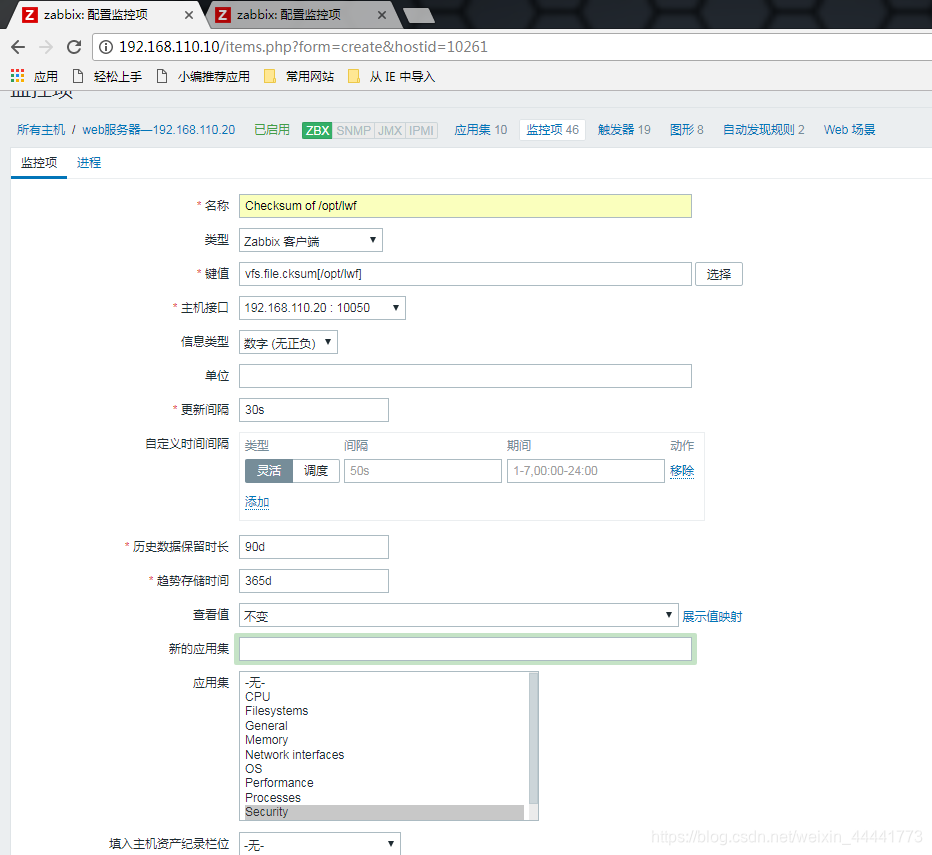
Task: Open the web服务器—192.168.110.20 host link
Action: [x=159, y=130]
